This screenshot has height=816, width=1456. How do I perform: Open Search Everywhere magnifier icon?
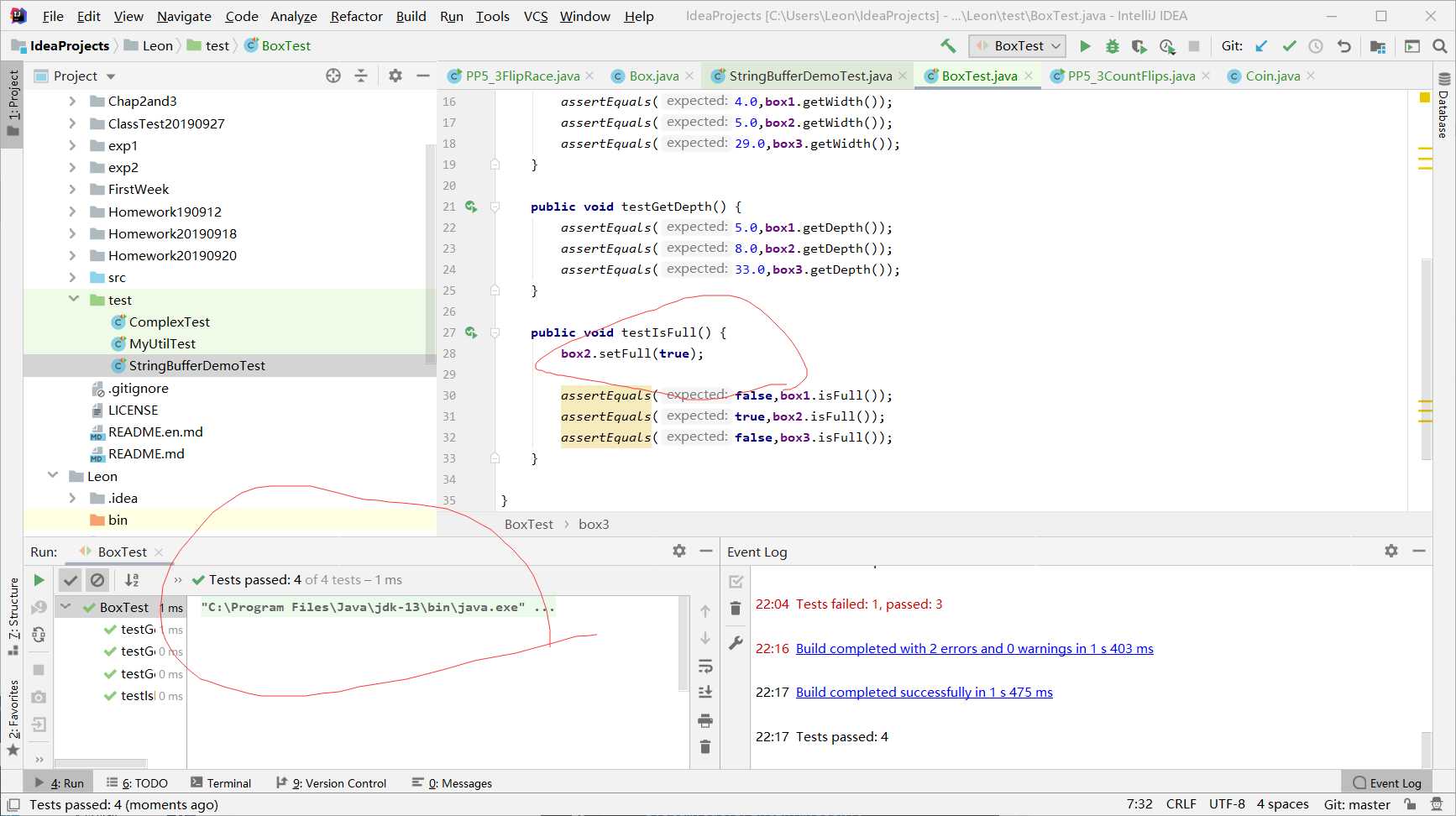coord(1439,46)
